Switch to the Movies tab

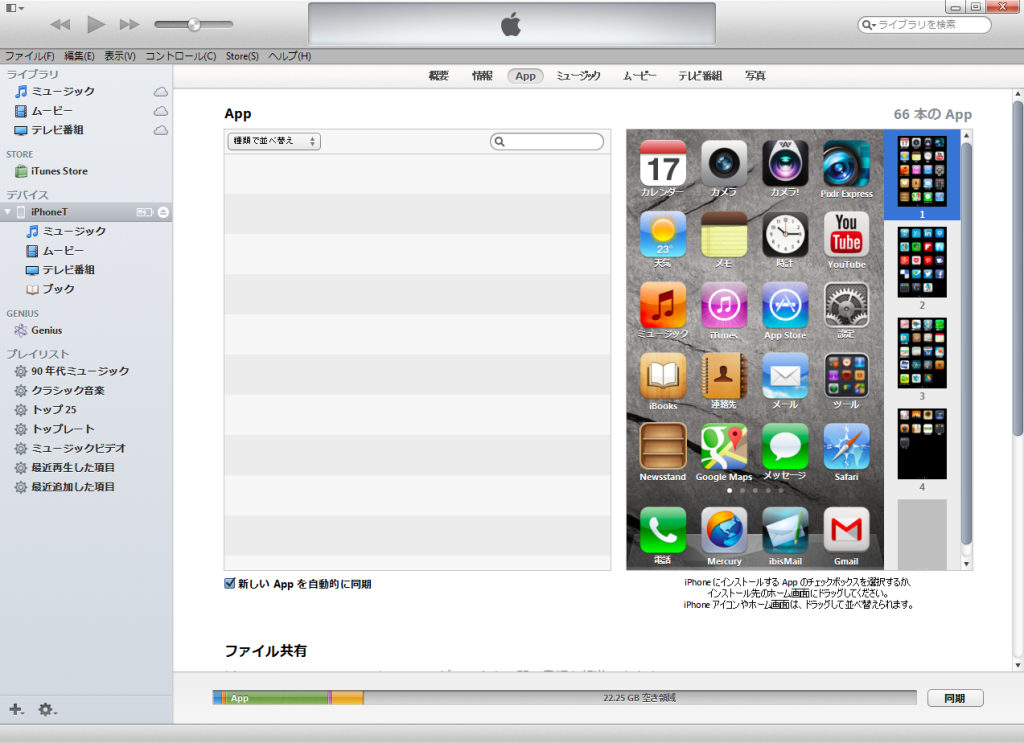(639, 76)
